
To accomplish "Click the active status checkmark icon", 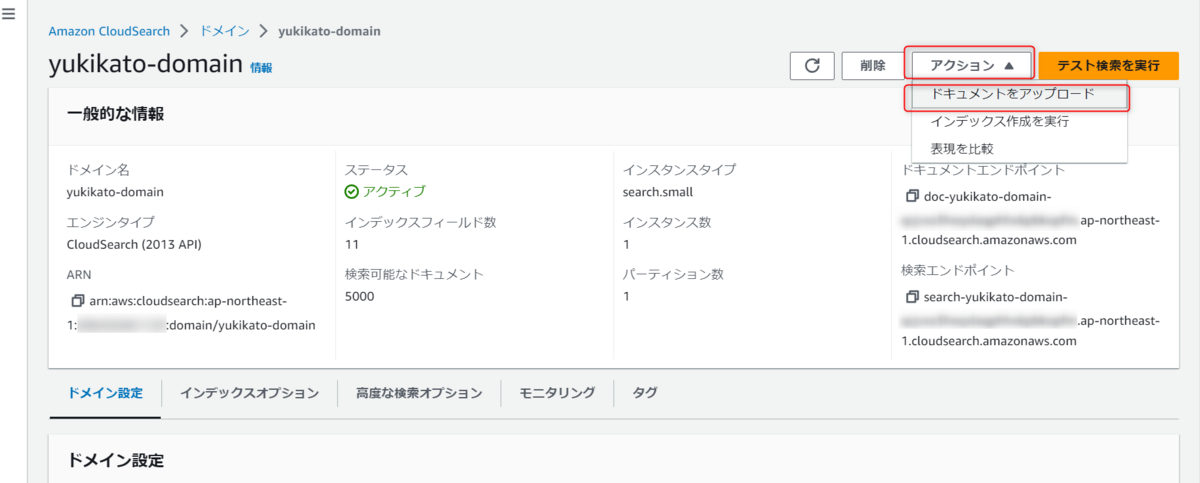I will coord(351,192).
